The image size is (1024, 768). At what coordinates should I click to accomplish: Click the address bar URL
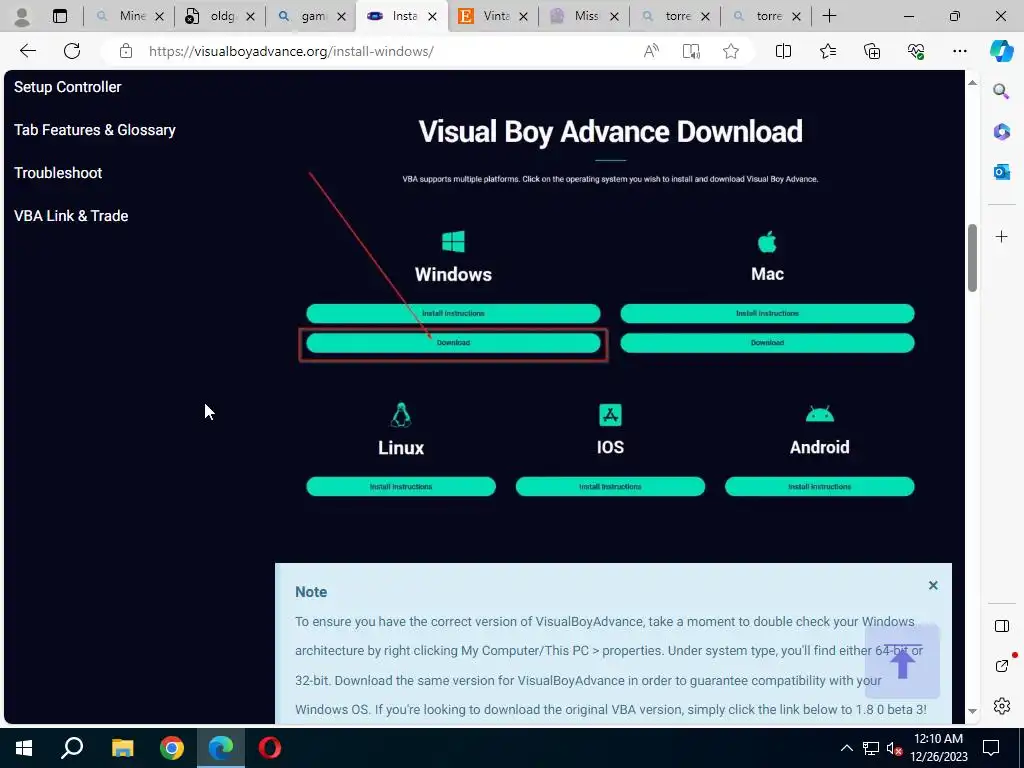(291, 51)
